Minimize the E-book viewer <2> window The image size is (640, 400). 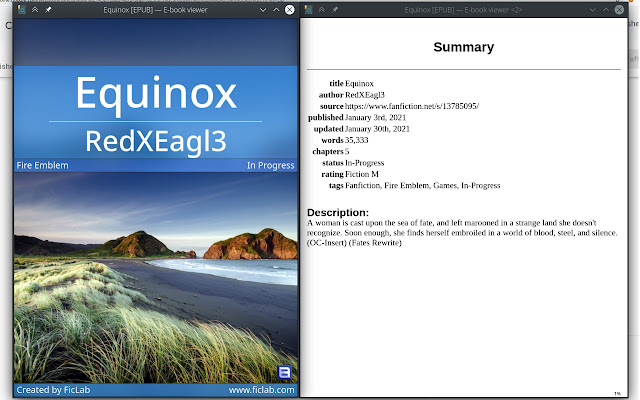593,10
